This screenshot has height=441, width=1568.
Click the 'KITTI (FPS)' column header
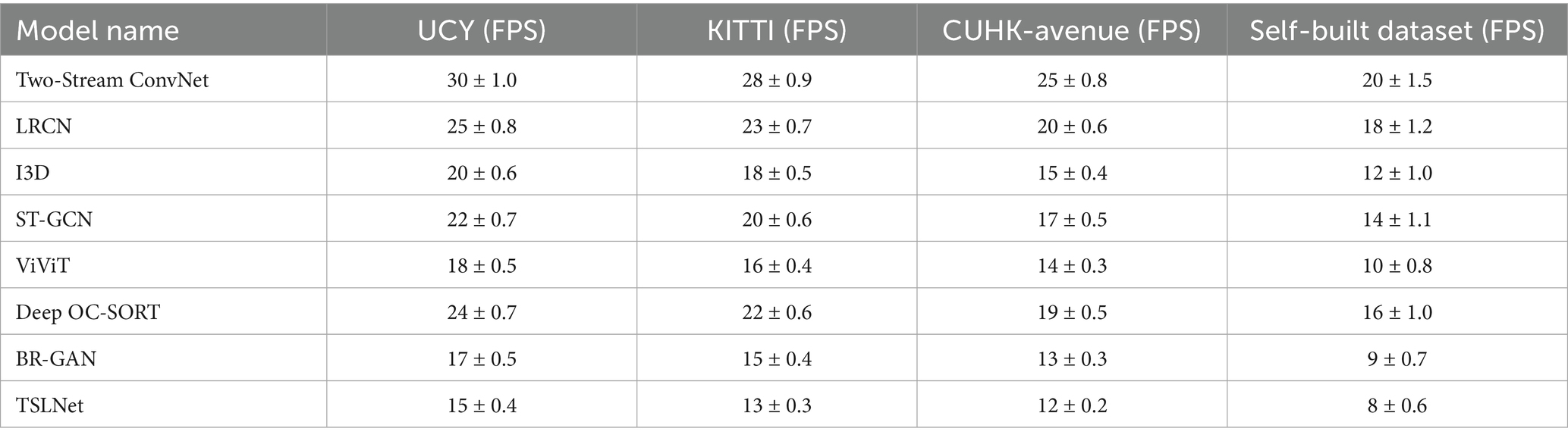[x=777, y=30]
